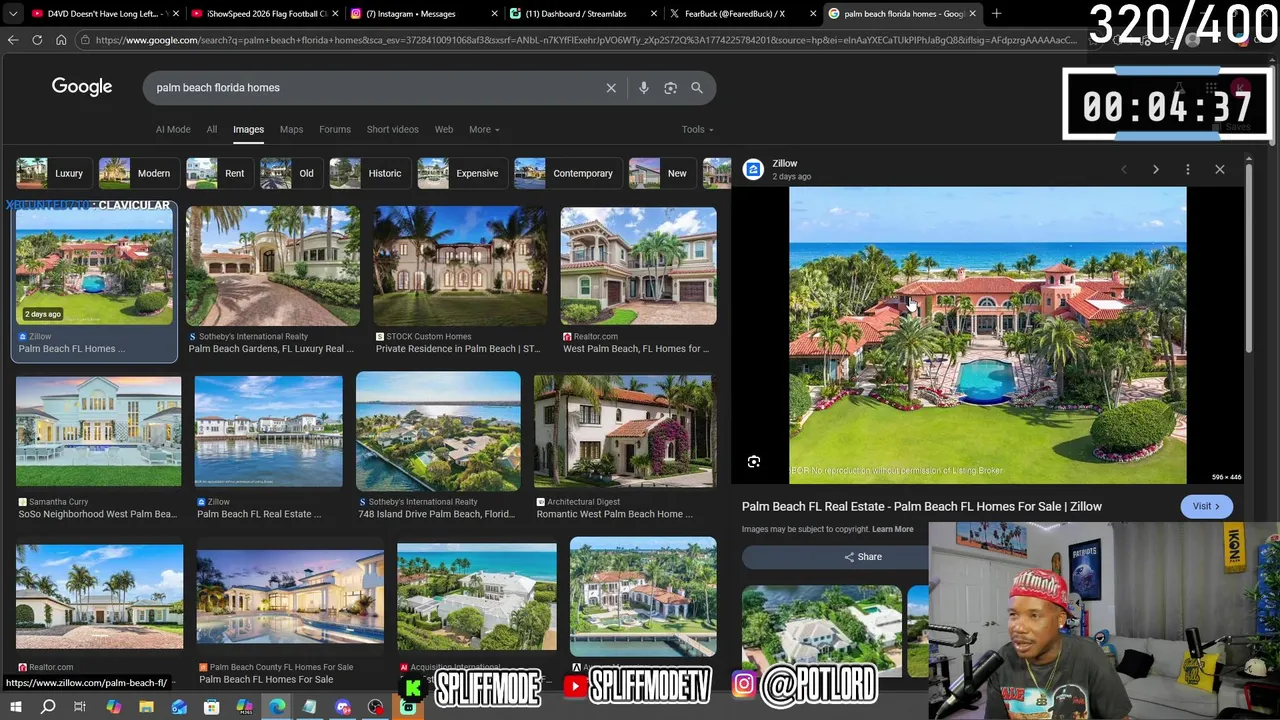Open the Palm Beach FL Real Estate Zillow title link
The image size is (1280, 720).
(922, 506)
